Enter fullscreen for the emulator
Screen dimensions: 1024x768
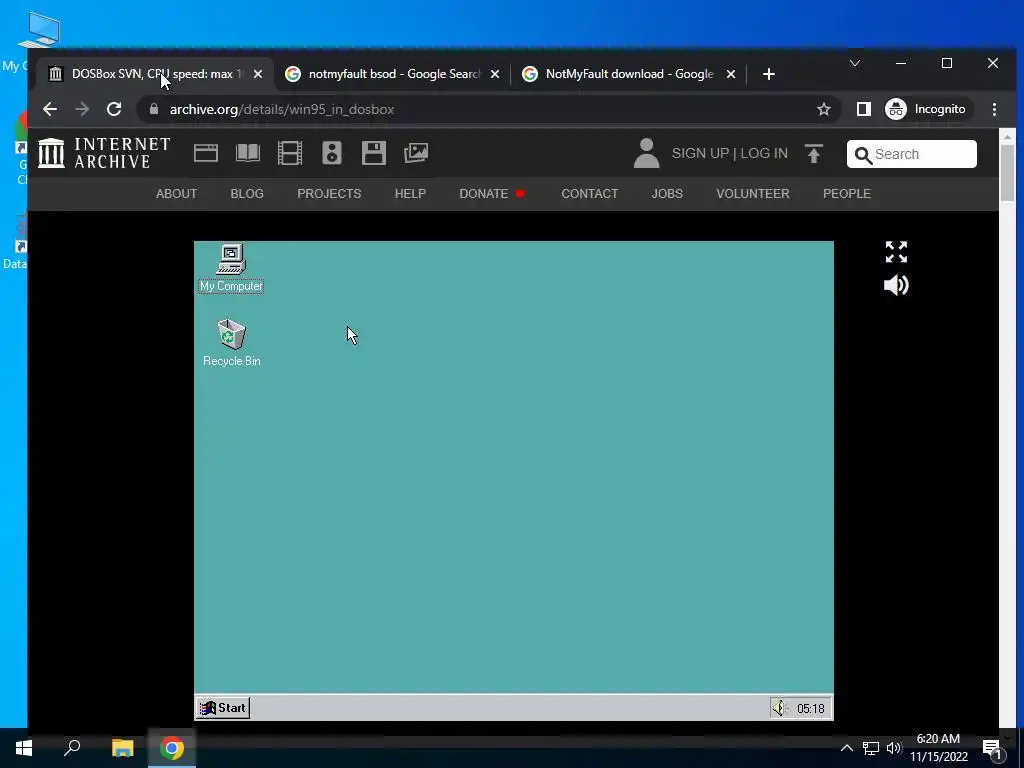[896, 252]
